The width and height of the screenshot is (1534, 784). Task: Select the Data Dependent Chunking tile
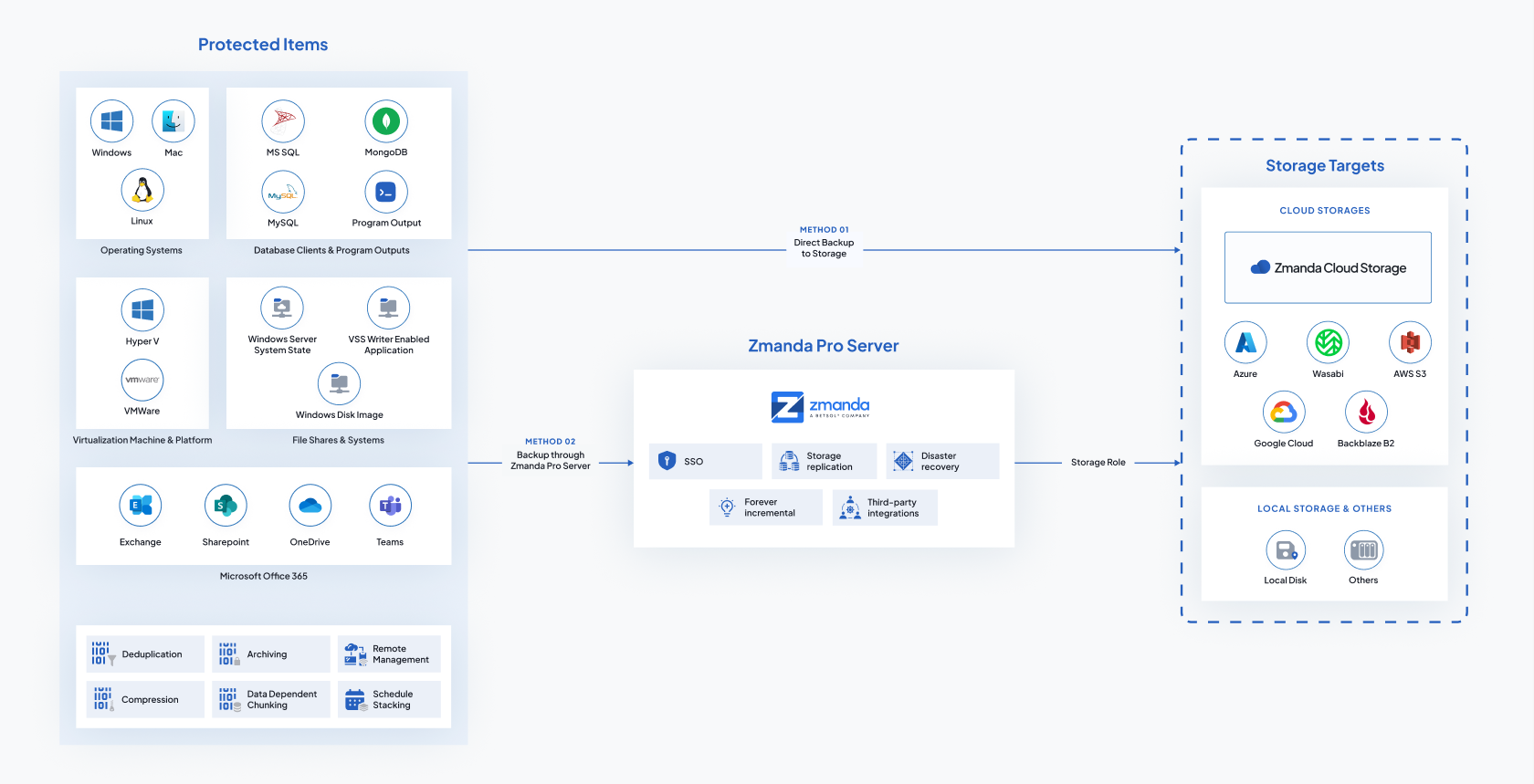coord(271,700)
